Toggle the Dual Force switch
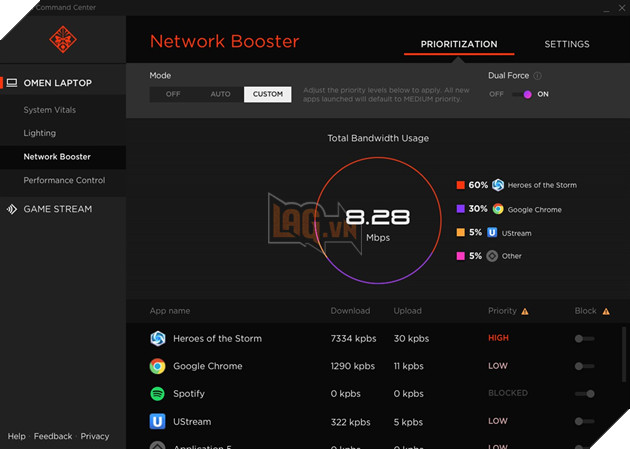This screenshot has width=630, height=449. coord(522,94)
